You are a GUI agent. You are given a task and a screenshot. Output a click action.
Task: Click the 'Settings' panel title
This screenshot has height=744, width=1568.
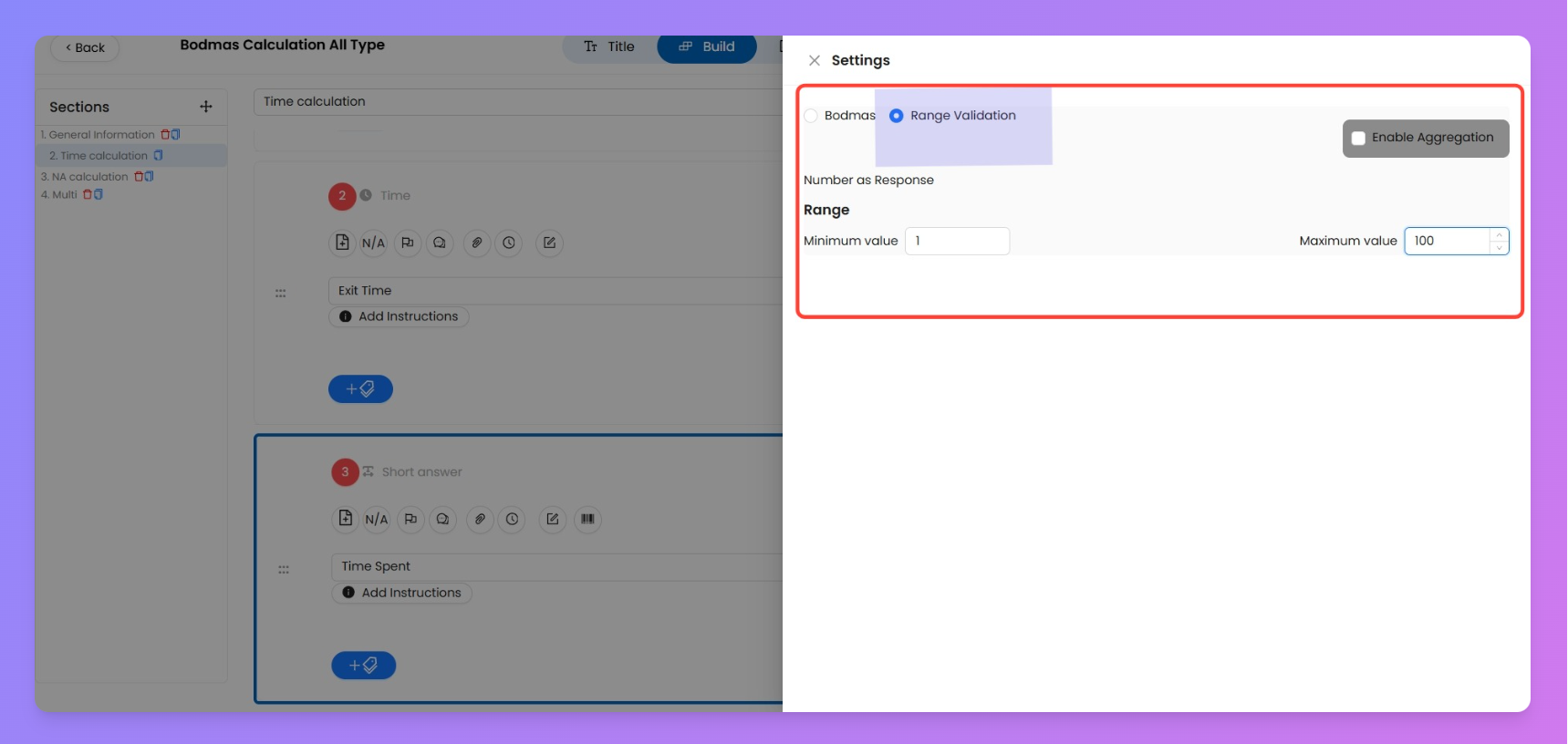861,61
